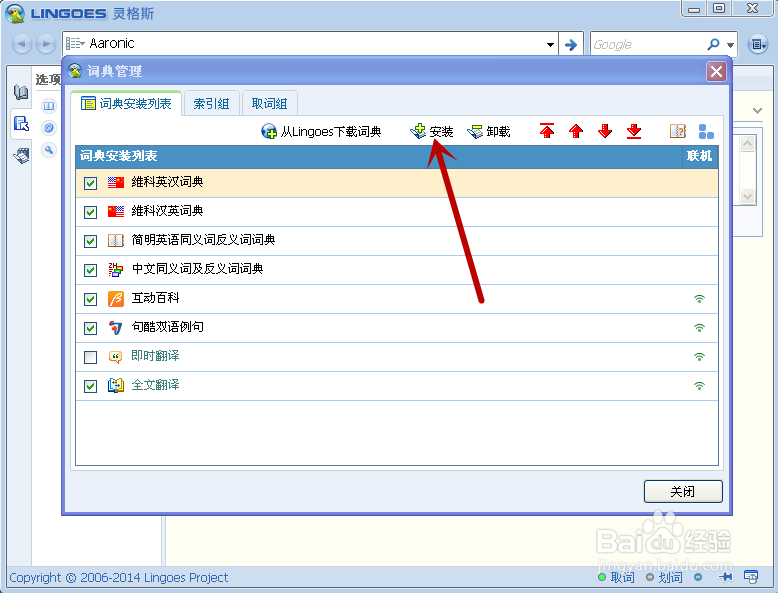Viewport: 778px width, 593px height.
Task: Click scrollbar down arrow on right panel
Action: click(747, 197)
